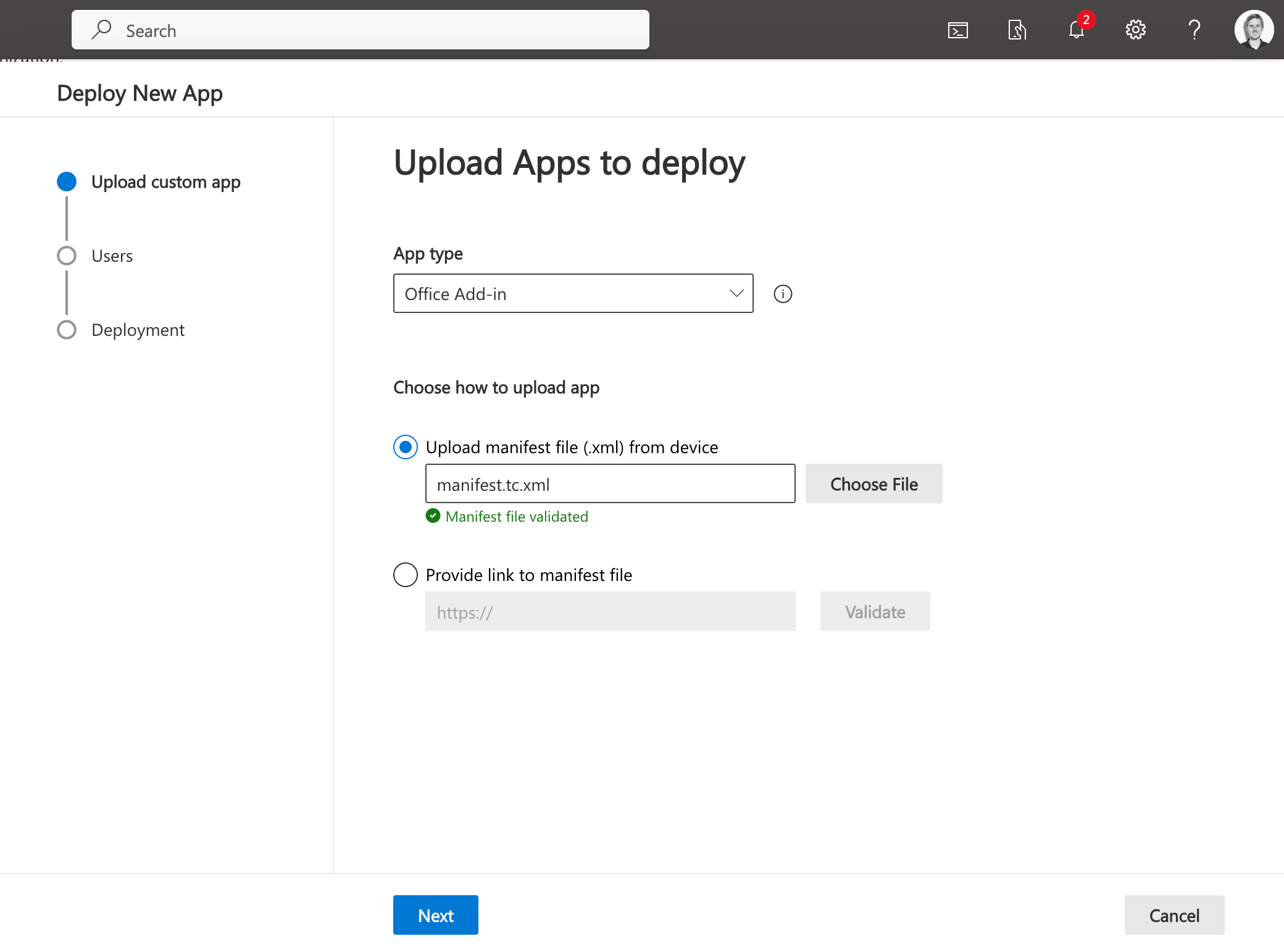Click the Next button
1284x952 pixels.
point(436,915)
